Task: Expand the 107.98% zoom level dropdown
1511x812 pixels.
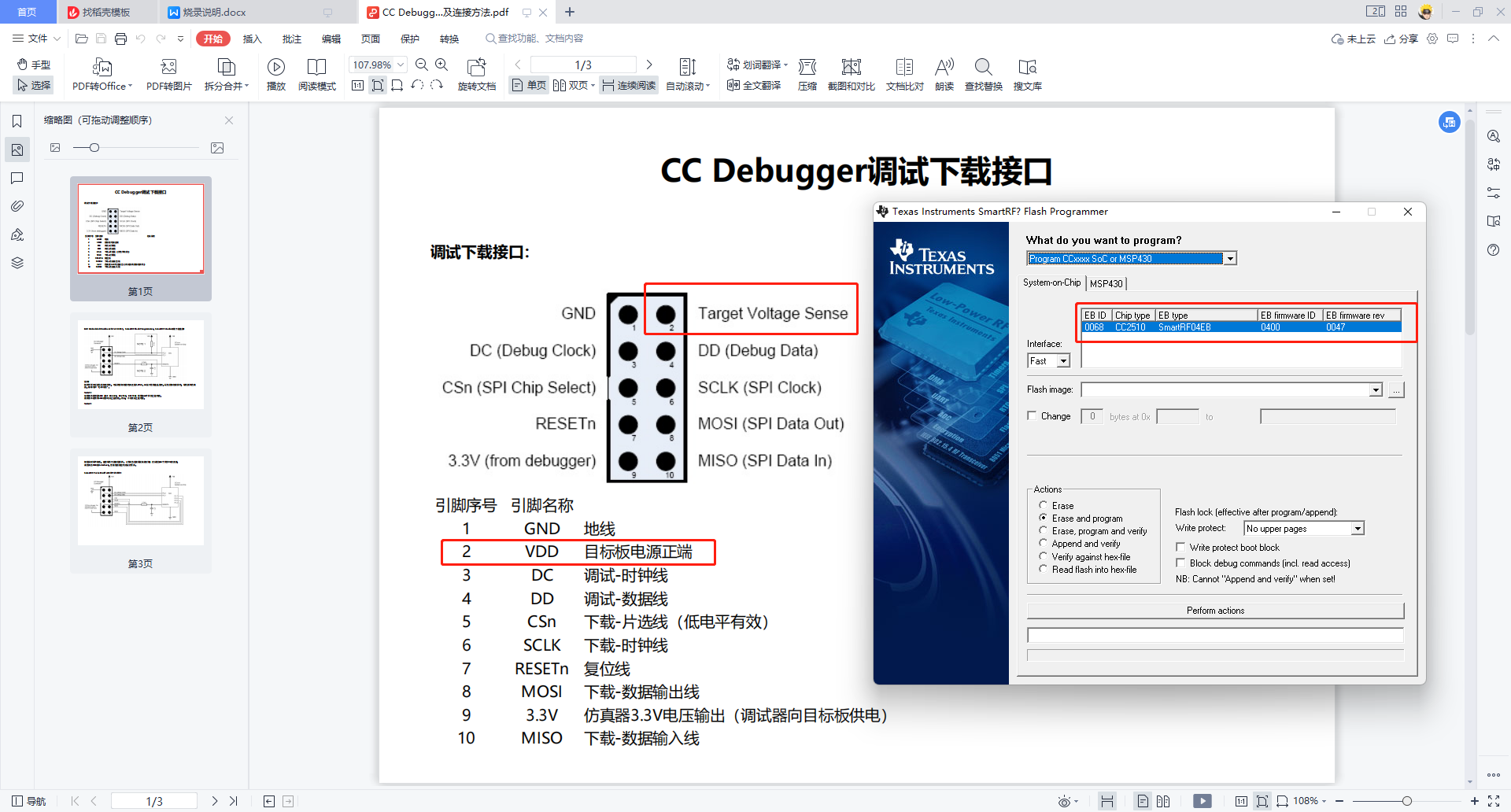Action: [401, 65]
